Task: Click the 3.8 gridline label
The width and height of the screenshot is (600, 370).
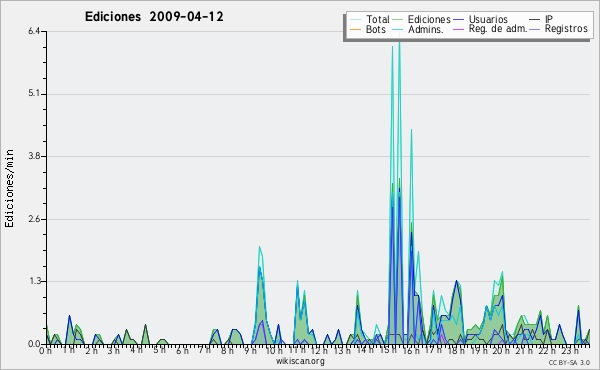Action: [x=34, y=156]
